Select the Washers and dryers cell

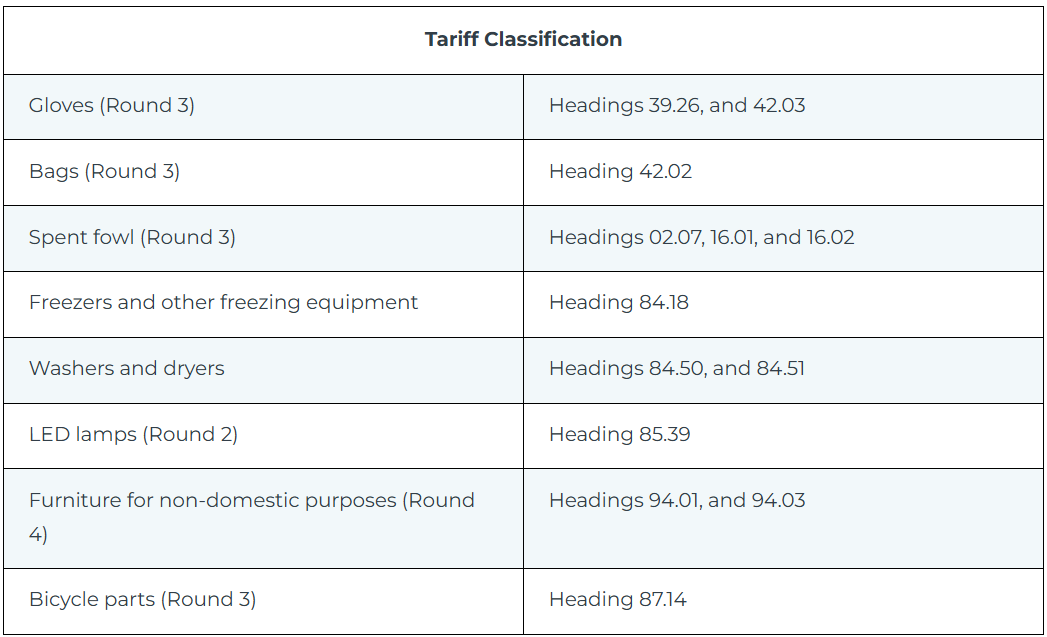tap(127, 368)
